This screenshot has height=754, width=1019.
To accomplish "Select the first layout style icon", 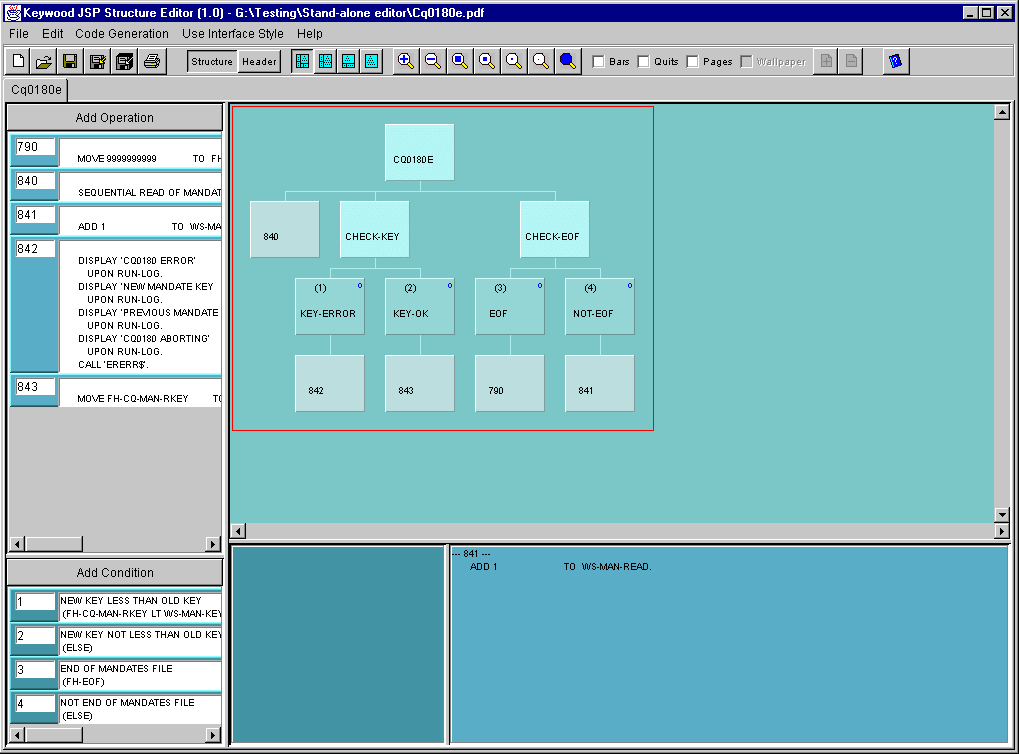I will coord(302,62).
